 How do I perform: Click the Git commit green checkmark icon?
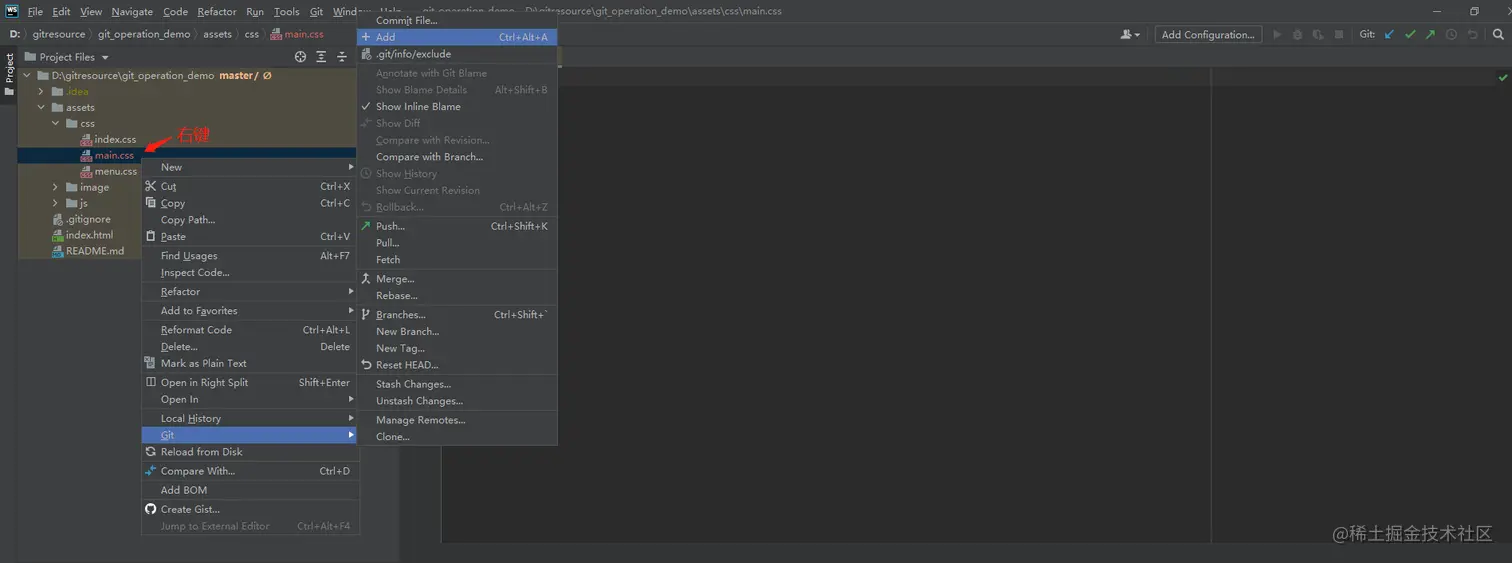1410,34
